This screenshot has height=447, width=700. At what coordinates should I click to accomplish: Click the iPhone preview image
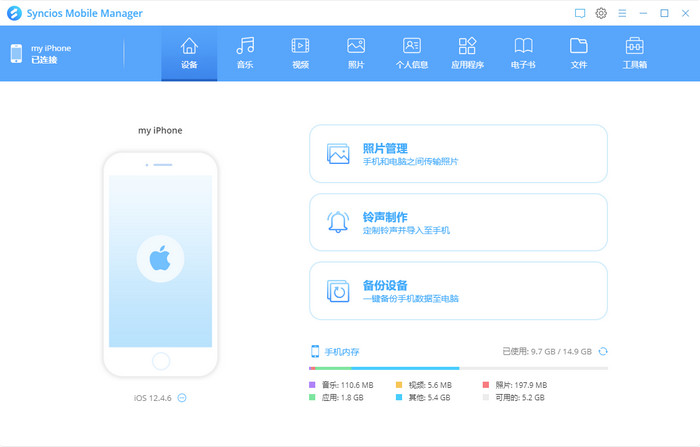tap(160, 264)
